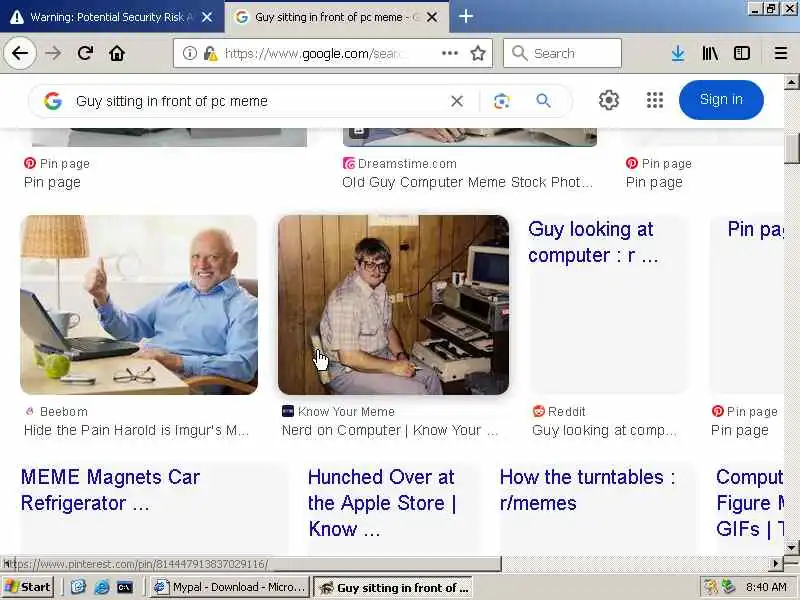Click horizontal scrollbar right arrow
Screen dimensions: 800x600
[x=776, y=564]
